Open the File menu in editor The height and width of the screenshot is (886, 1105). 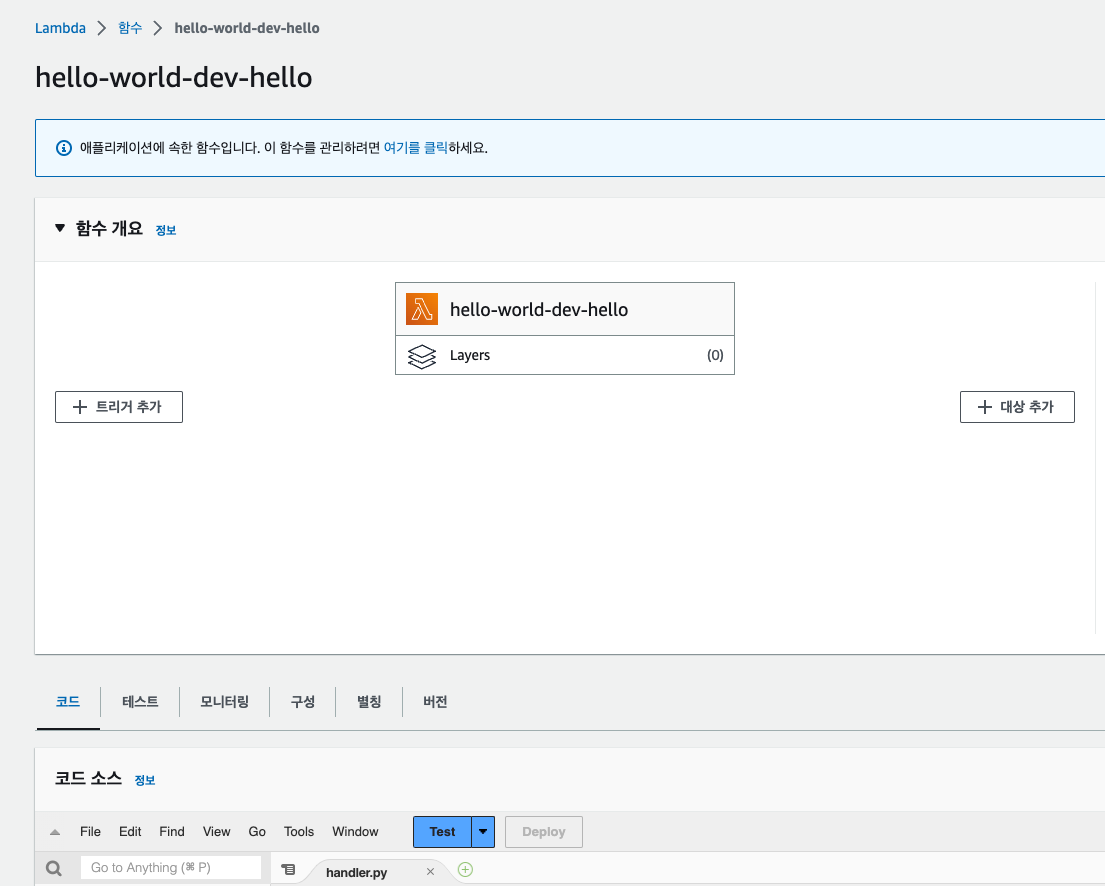click(x=90, y=832)
